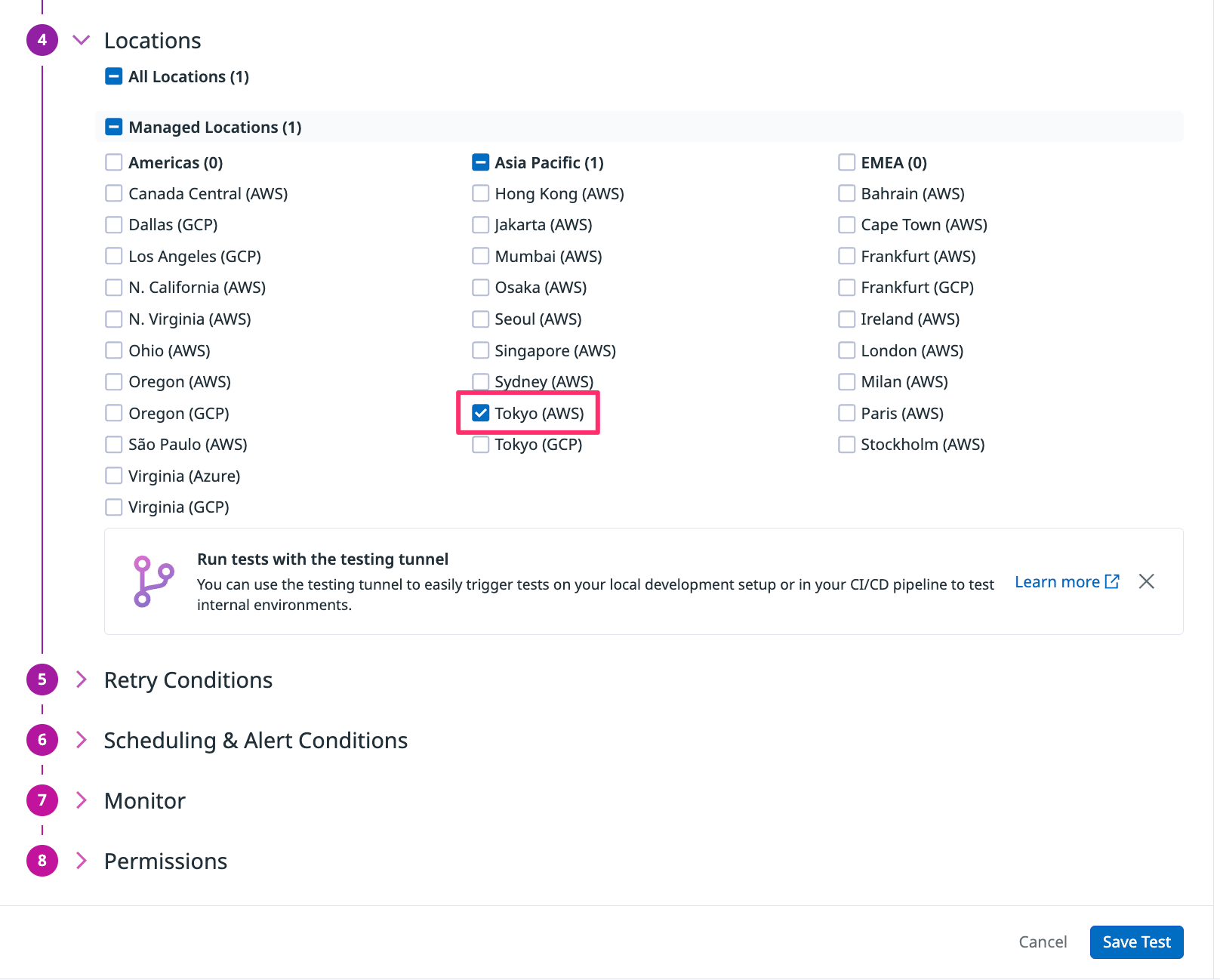Uncheck the Tokyo (AWS) location
The image size is (1220, 980).
[481, 413]
